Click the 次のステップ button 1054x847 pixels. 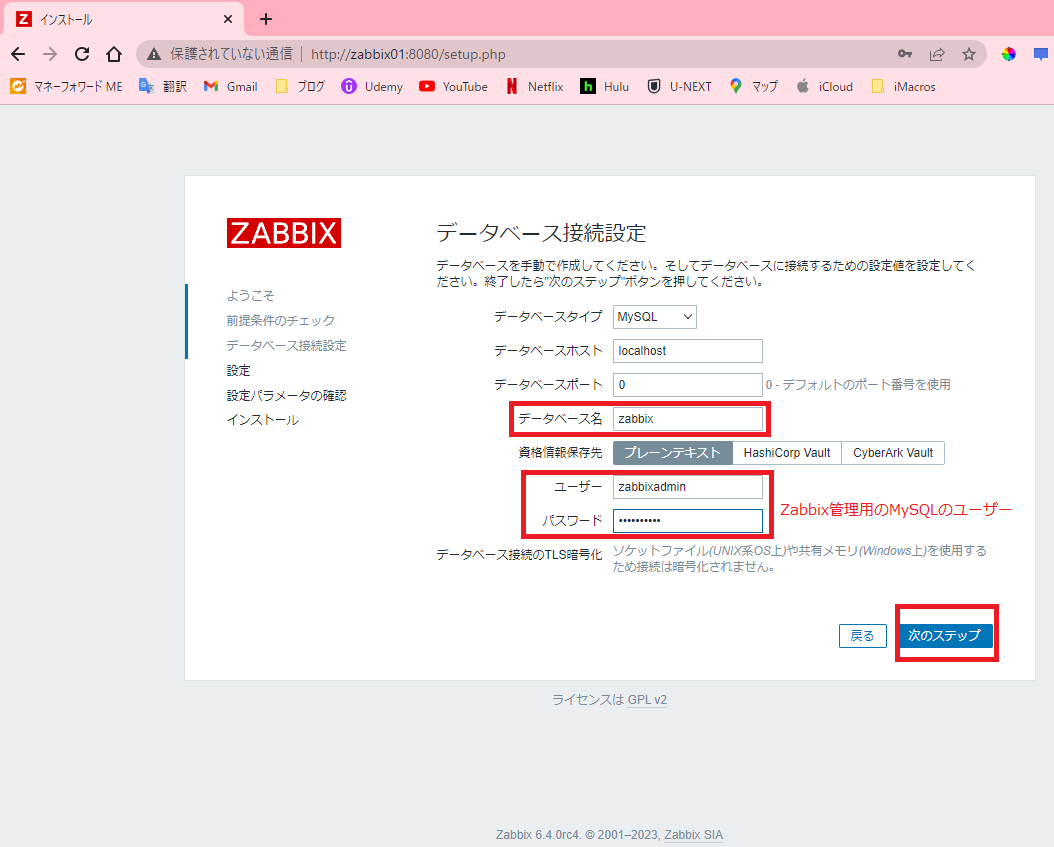point(945,635)
